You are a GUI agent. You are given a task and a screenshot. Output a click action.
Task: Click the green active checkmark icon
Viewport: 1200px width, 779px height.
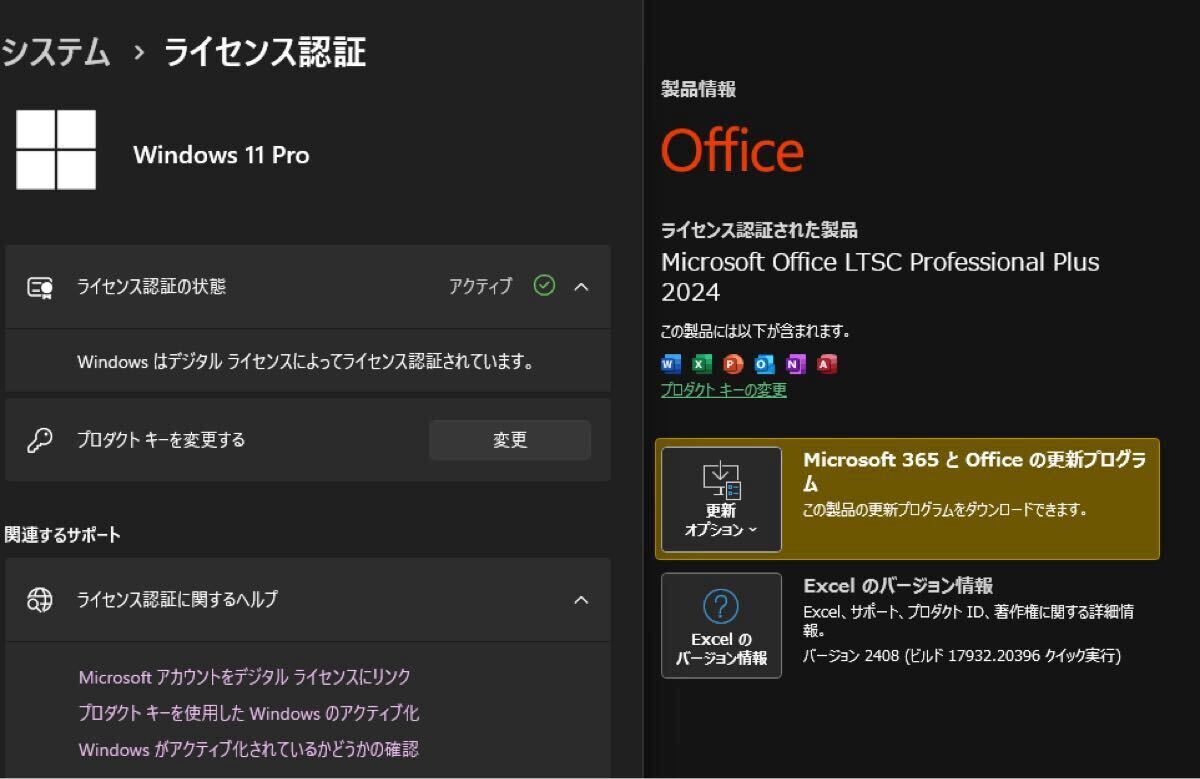(x=544, y=286)
